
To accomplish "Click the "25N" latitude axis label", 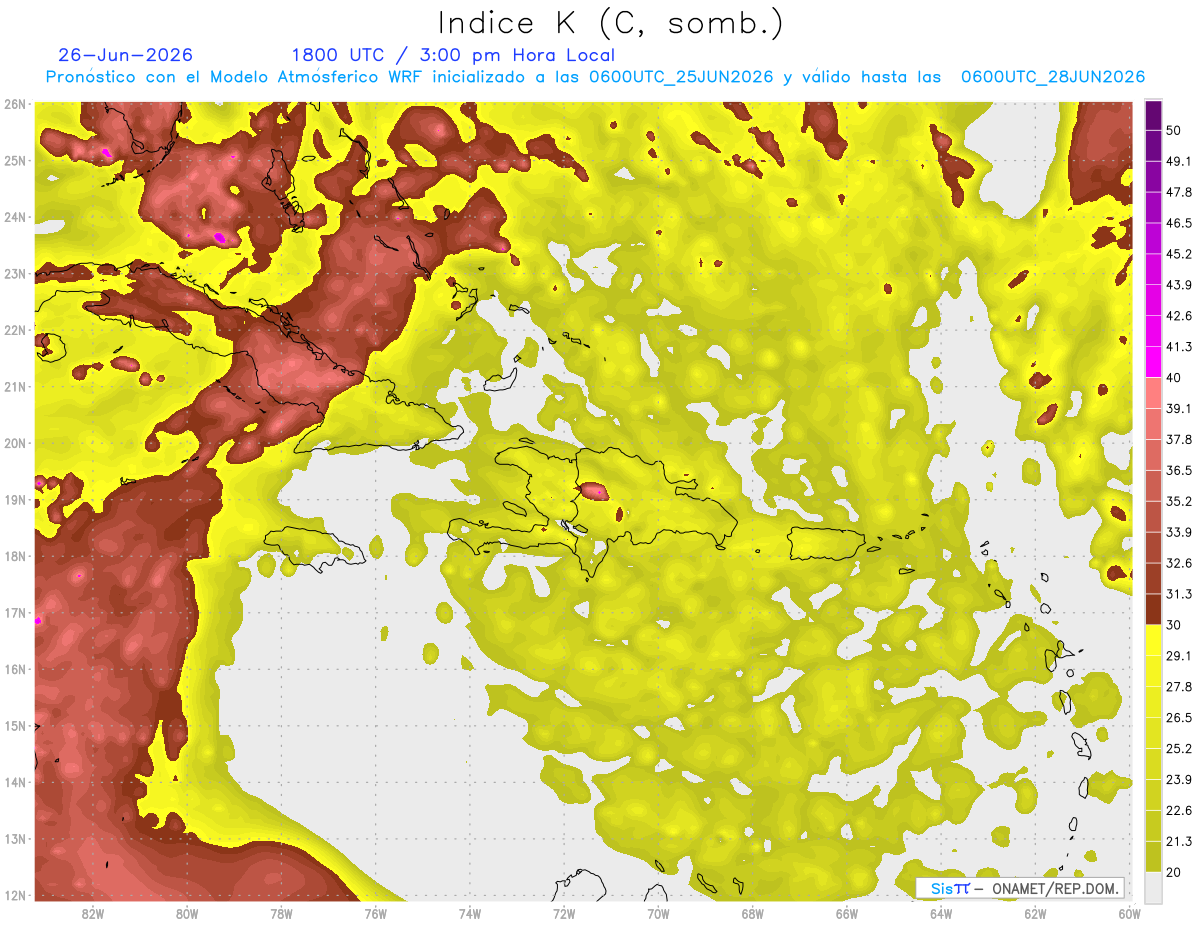I will 16,160.
